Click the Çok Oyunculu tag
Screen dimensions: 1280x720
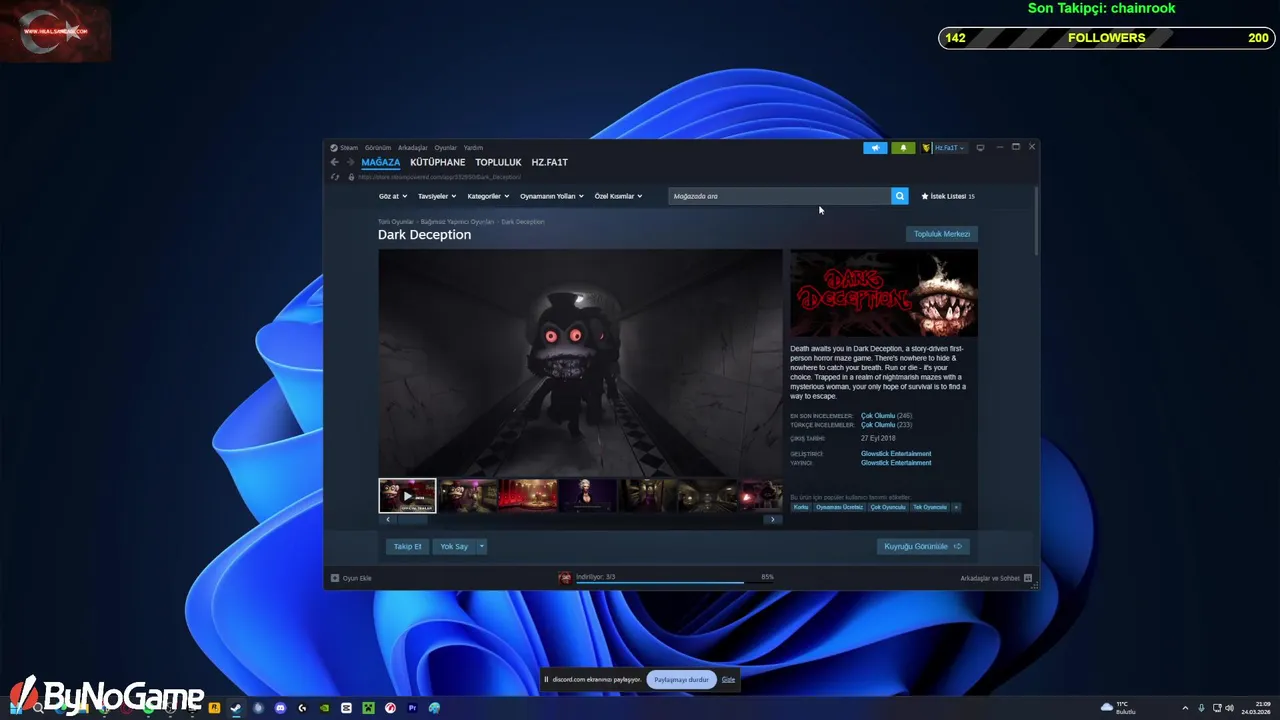pos(888,507)
